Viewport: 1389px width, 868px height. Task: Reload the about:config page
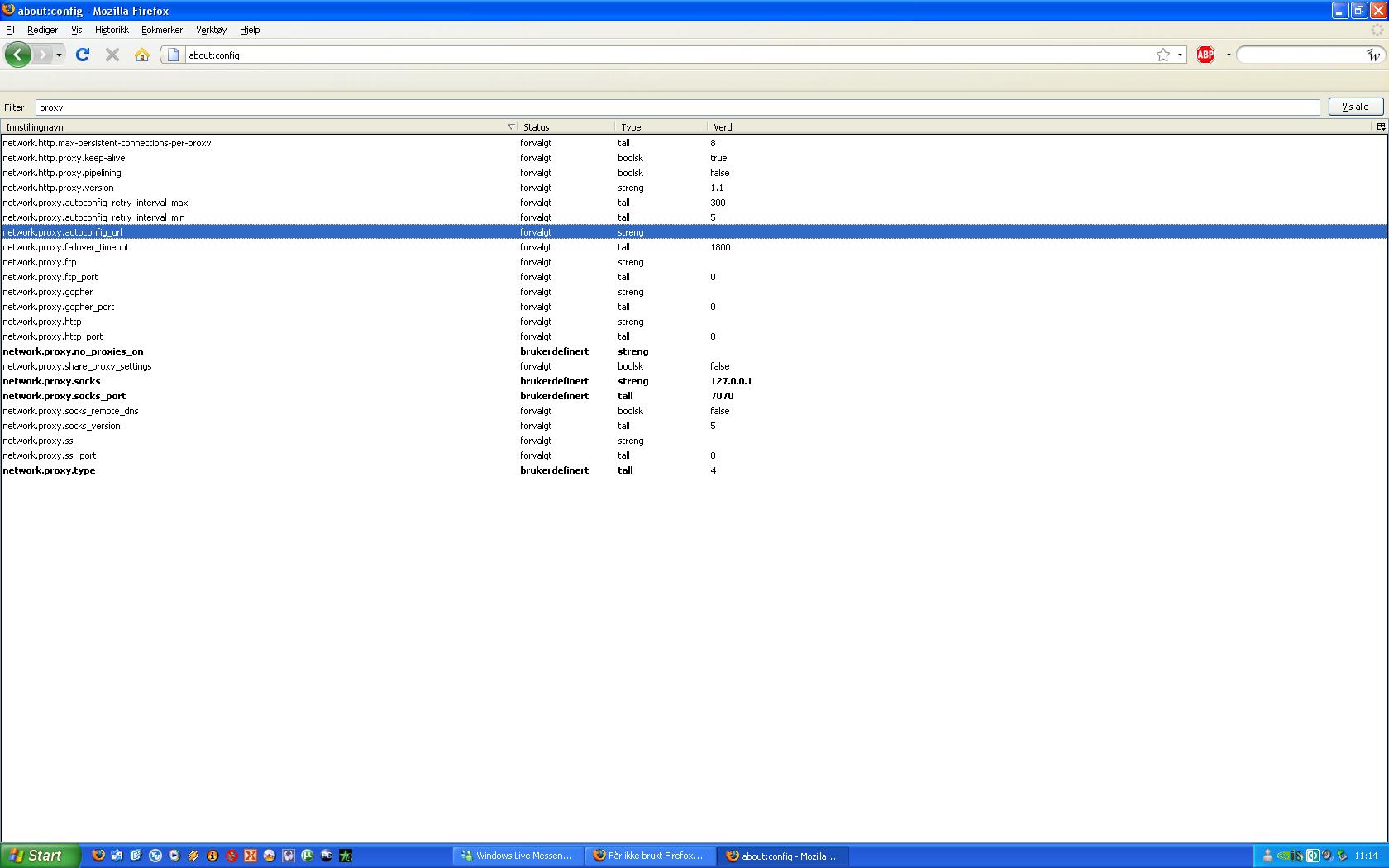pyautogui.click(x=83, y=55)
